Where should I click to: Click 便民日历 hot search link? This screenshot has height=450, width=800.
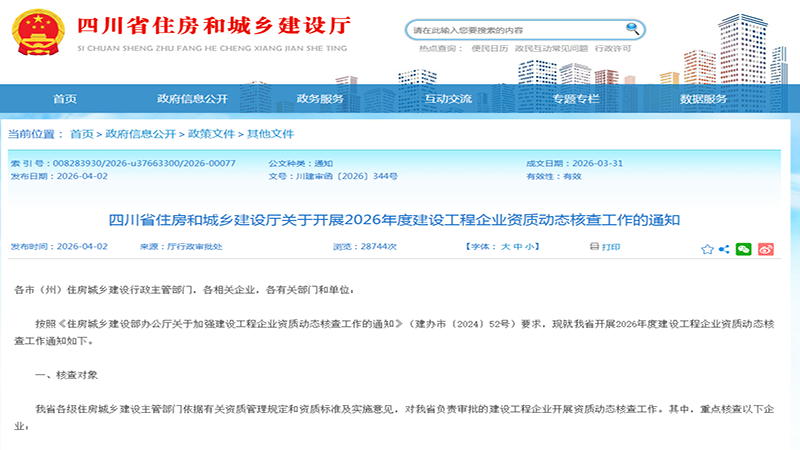point(490,48)
